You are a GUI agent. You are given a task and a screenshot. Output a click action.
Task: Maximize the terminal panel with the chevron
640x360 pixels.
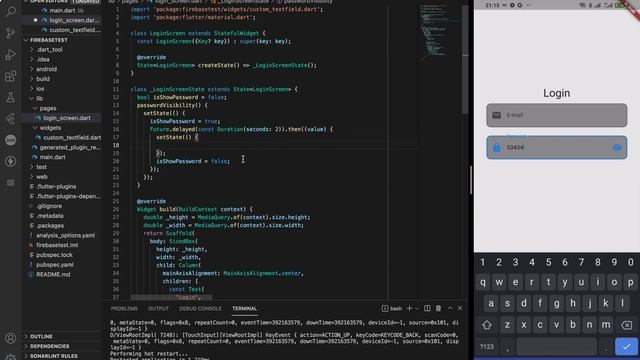click(x=450, y=308)
